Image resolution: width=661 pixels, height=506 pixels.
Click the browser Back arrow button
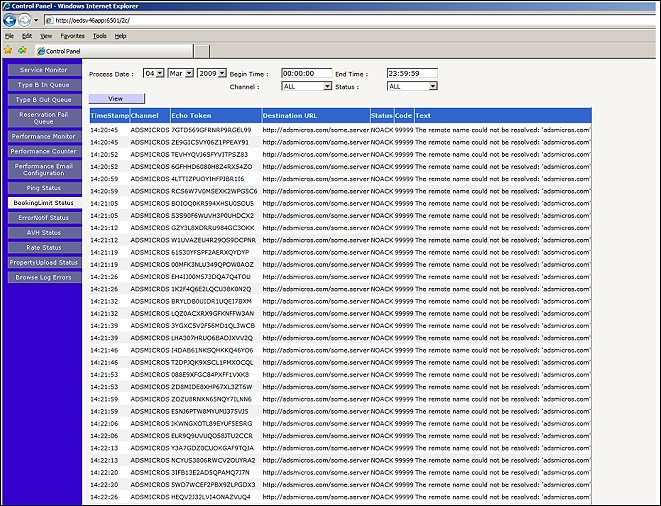coord(10,20)
